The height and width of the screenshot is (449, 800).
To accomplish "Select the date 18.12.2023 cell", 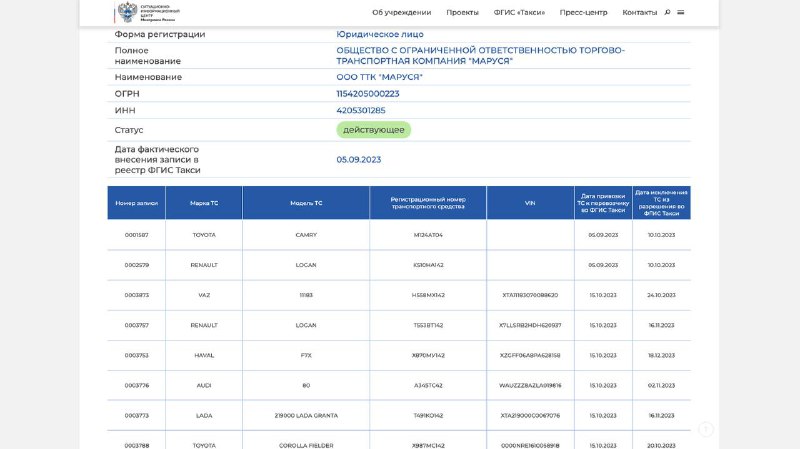I will click(661, 355).
